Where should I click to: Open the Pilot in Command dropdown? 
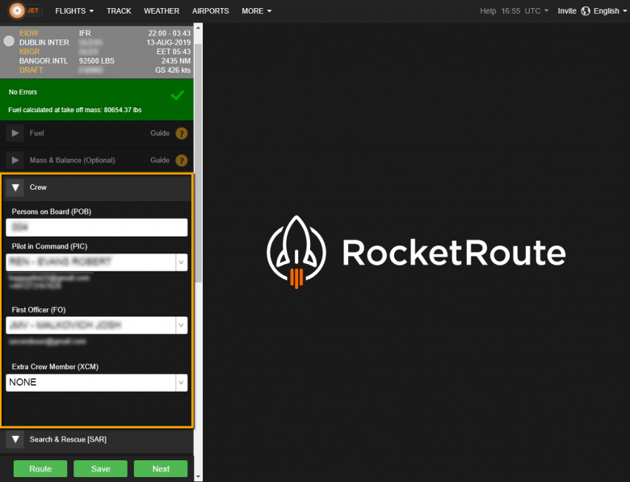coord(181,262)
